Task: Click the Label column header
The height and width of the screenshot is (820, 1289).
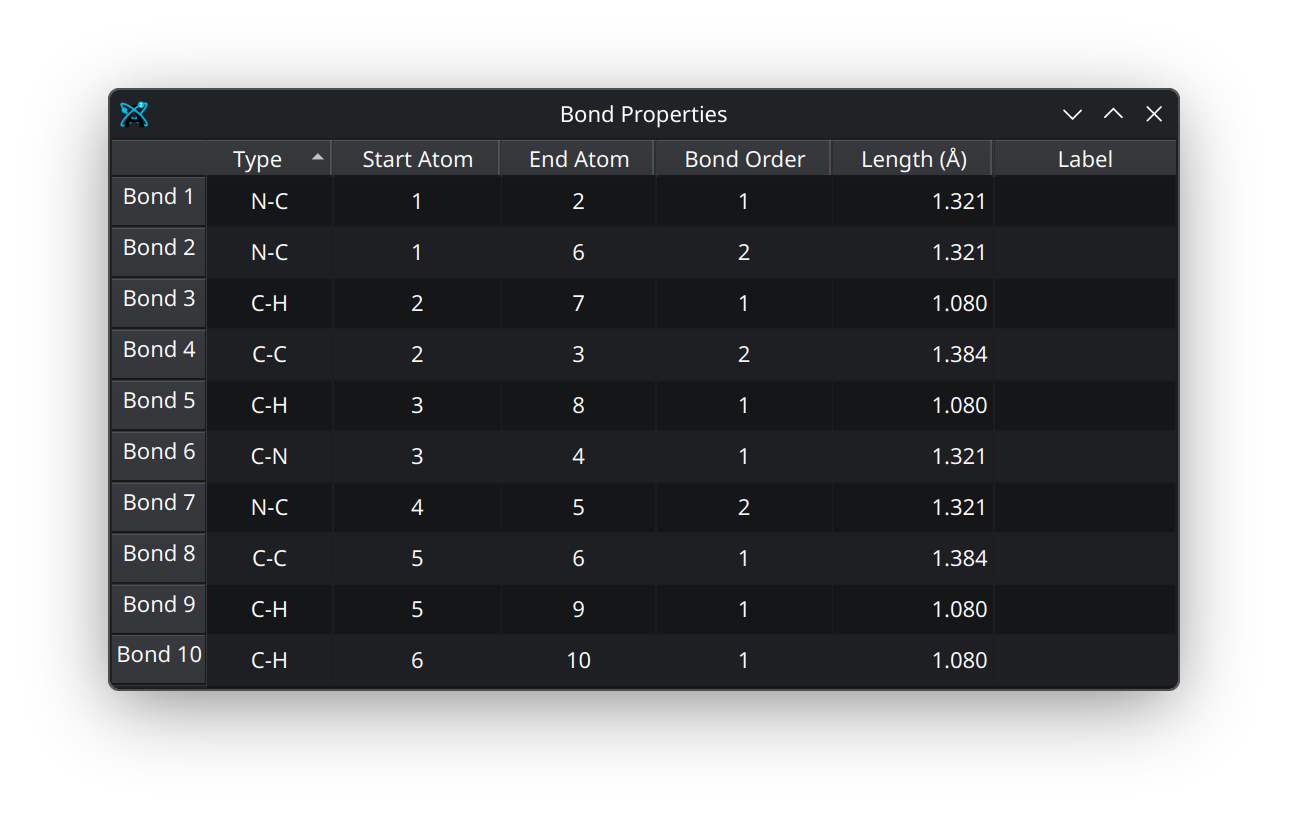Action: click(x=1085, y=159)
